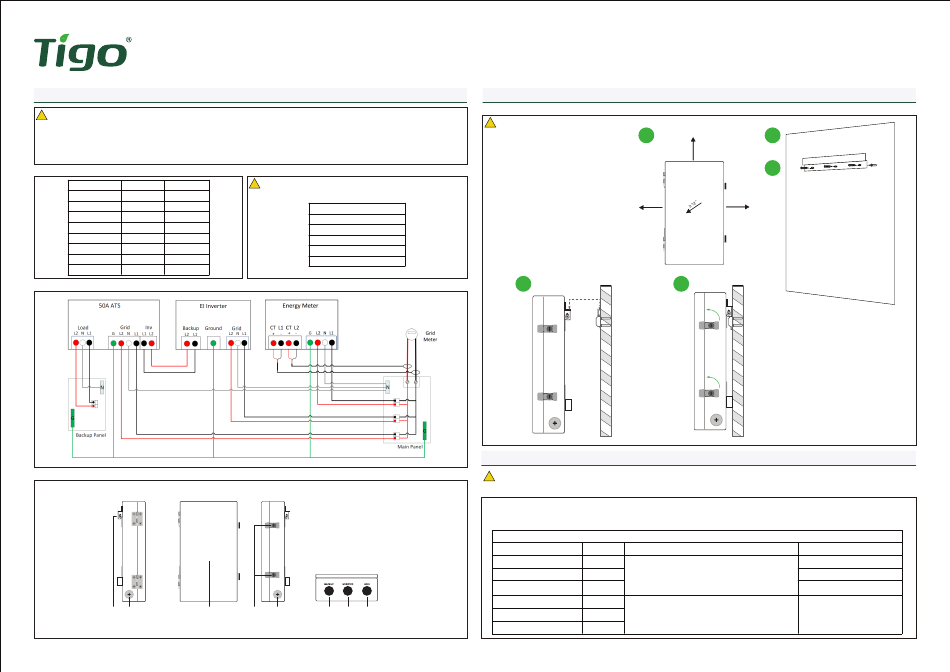Click the "Main Panel" label
Image resolution: width=950 pixels, height=672 pixels.
410,447
